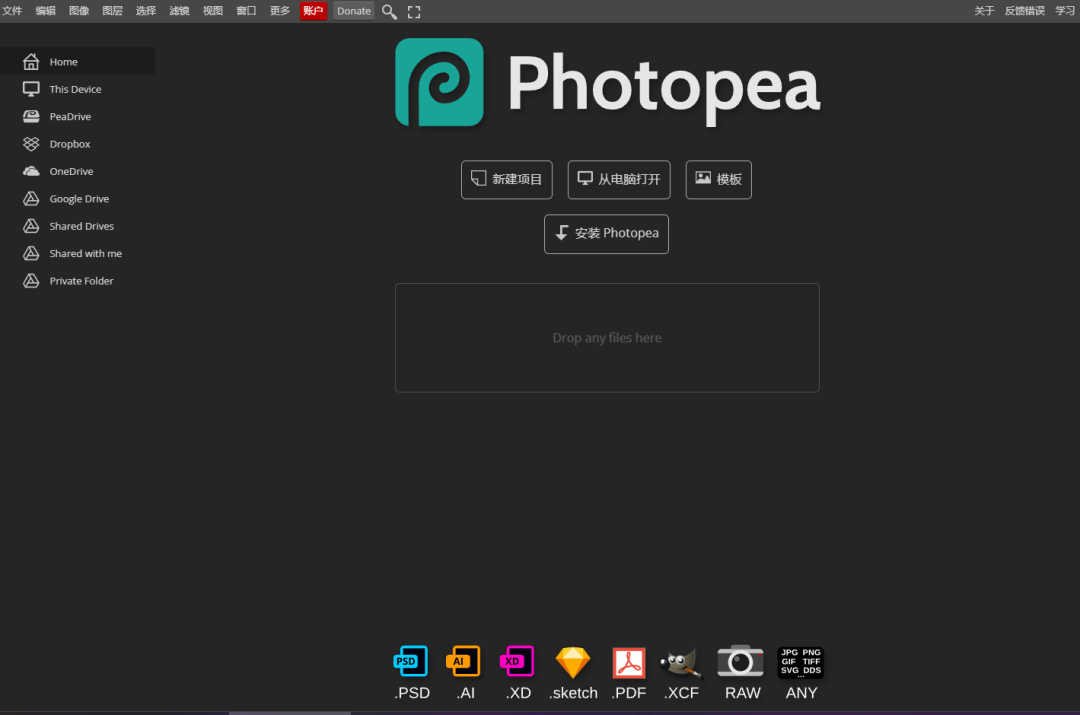Click the .PSD file format icon
The height and width of the screenshot is (715, 1080).
pyautogui.click(x=411, y=662)
